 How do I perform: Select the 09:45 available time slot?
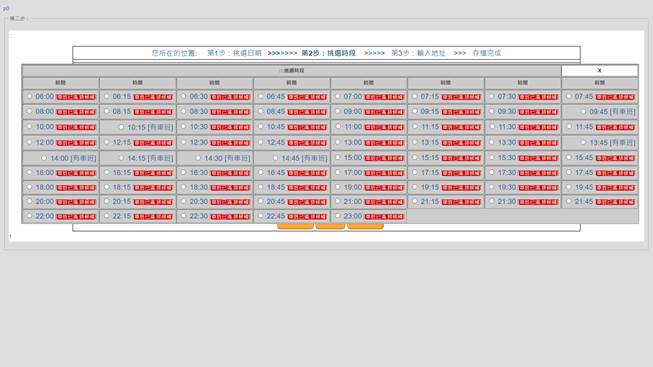583,111
